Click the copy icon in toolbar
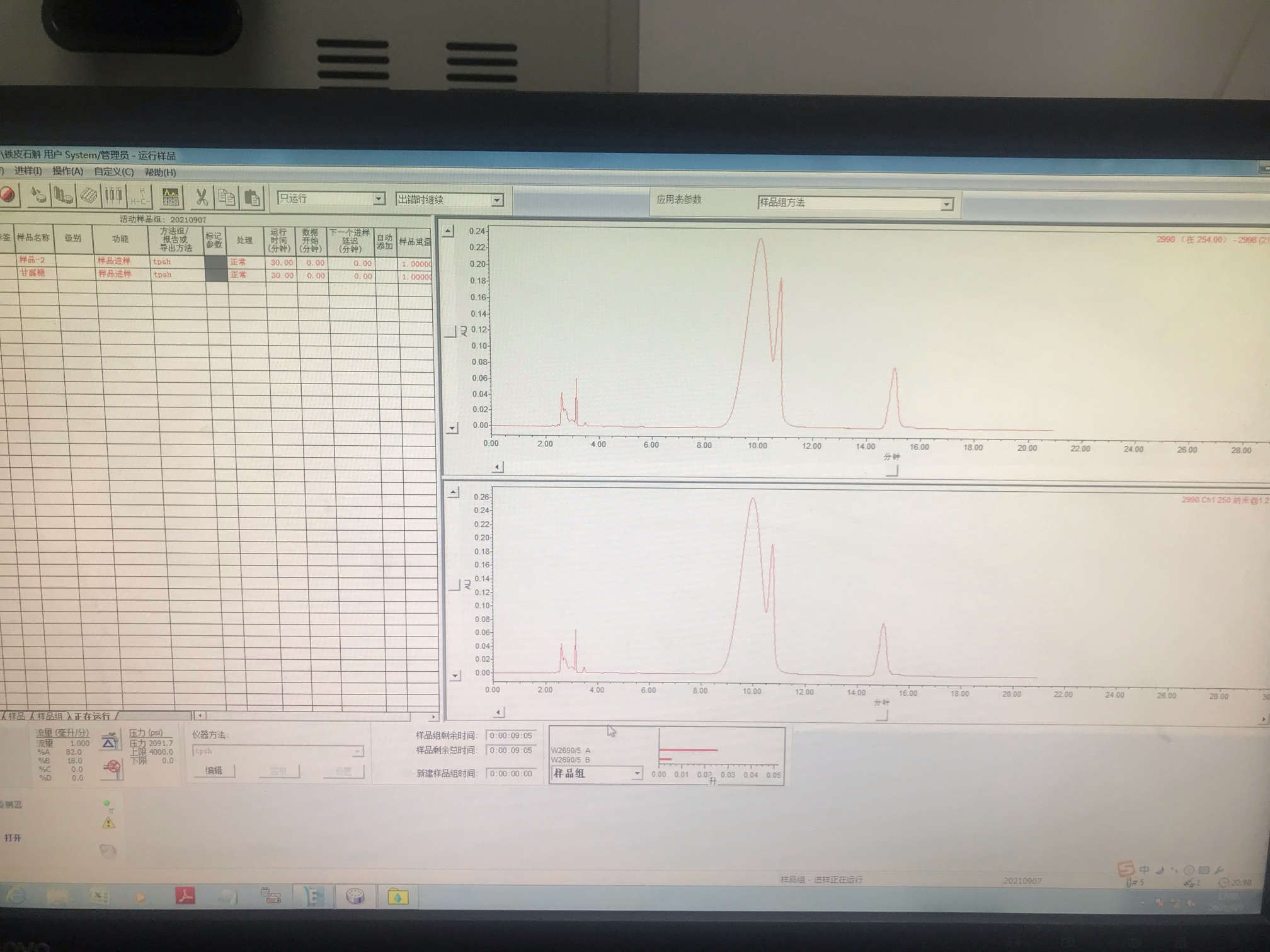1270x952 pixels. coord(227,198)
